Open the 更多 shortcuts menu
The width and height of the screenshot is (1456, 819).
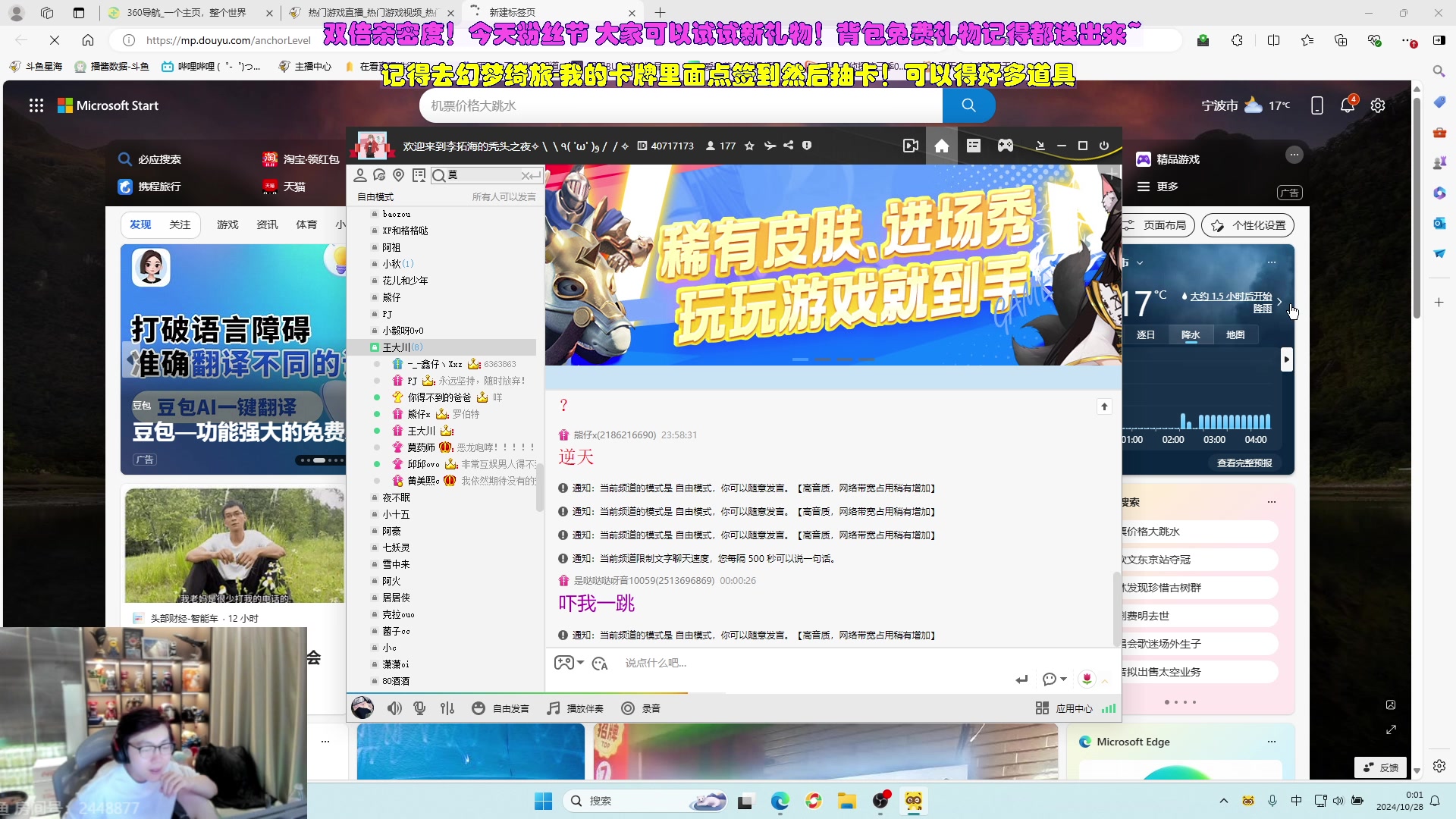pos(1157,187)
